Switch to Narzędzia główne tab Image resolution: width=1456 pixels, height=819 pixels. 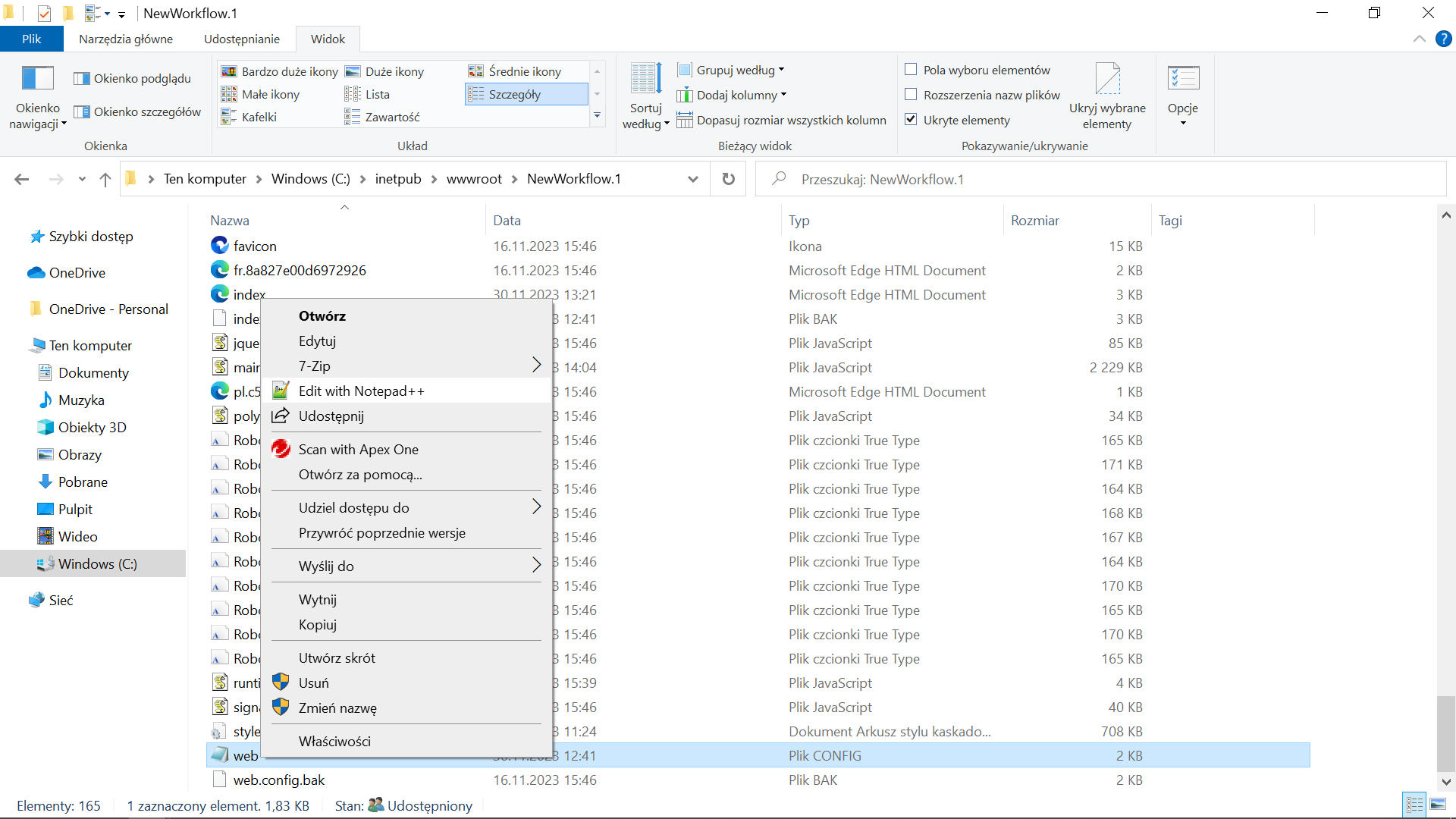[x=126, y=39]
